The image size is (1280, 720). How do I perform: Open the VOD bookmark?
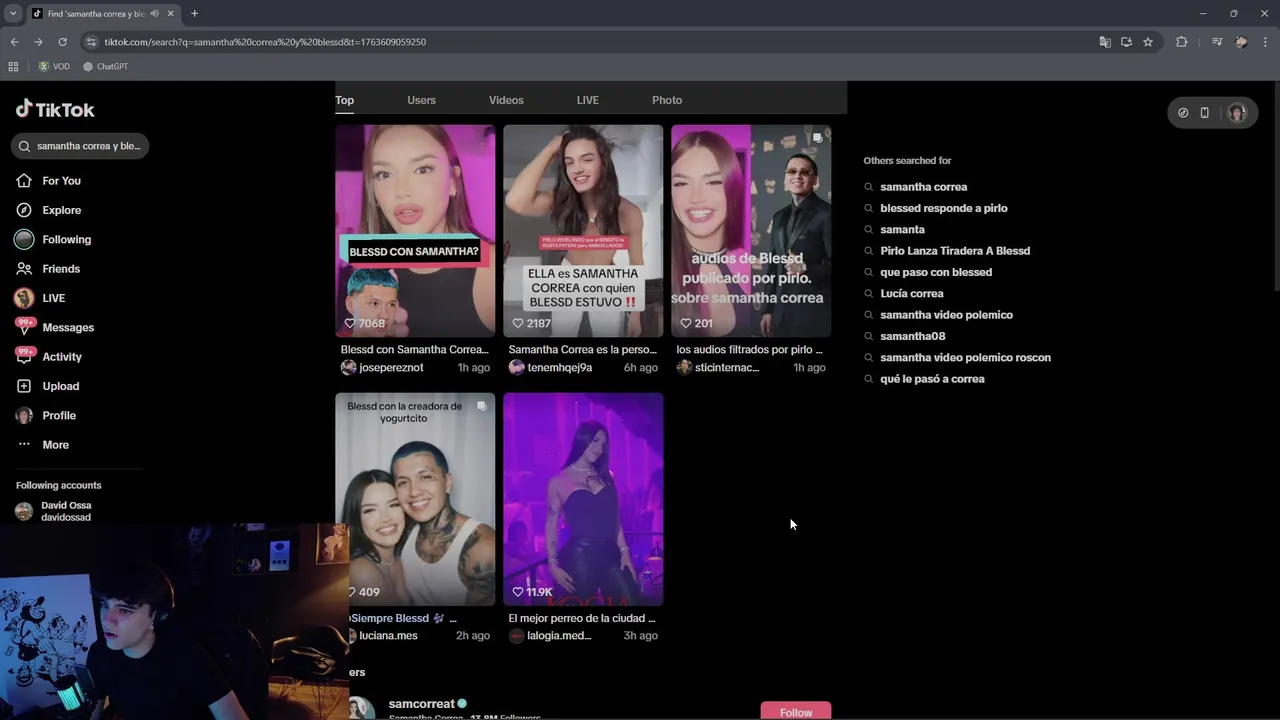54,67
